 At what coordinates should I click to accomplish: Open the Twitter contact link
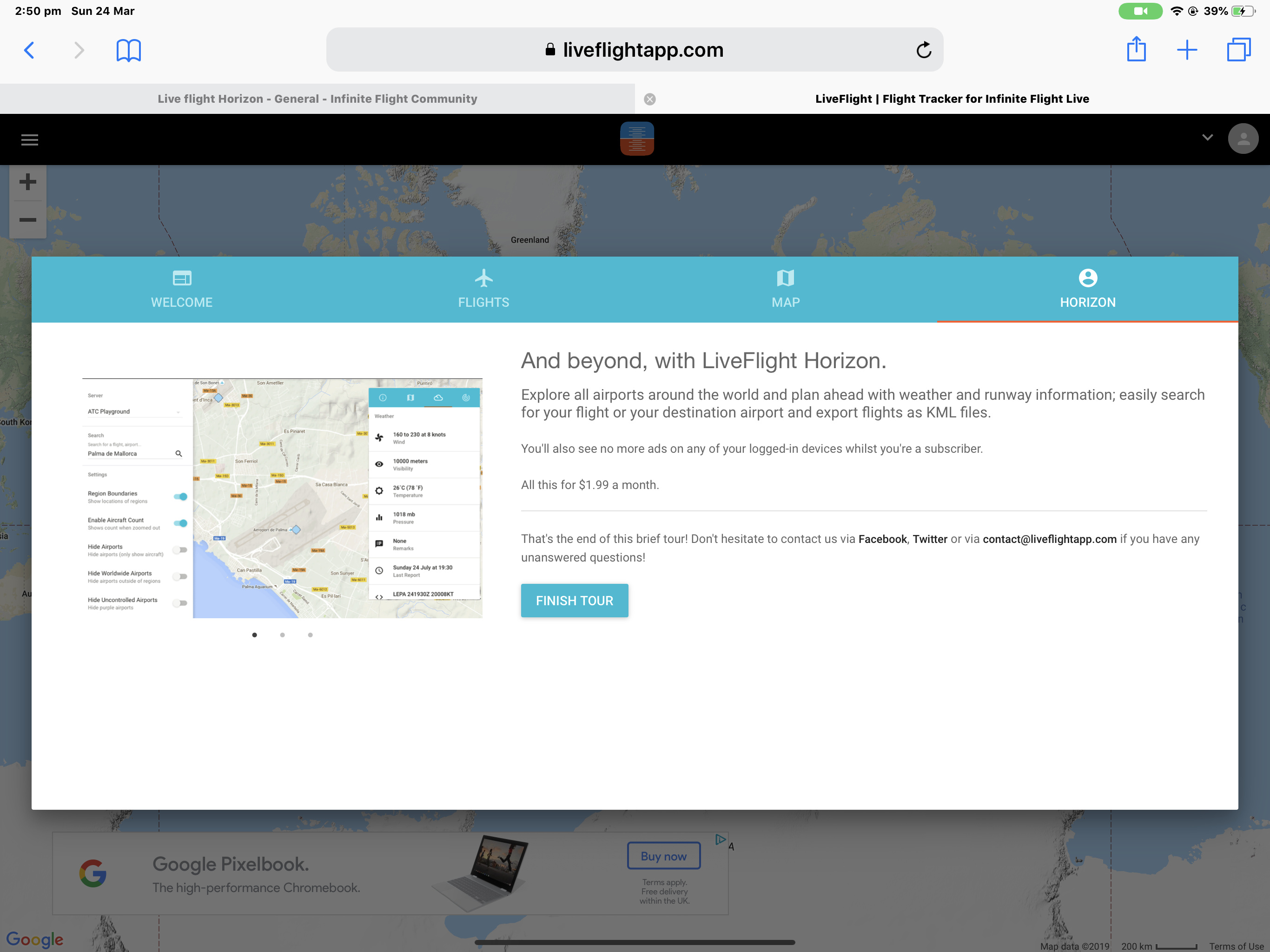(x=930, y=539)
